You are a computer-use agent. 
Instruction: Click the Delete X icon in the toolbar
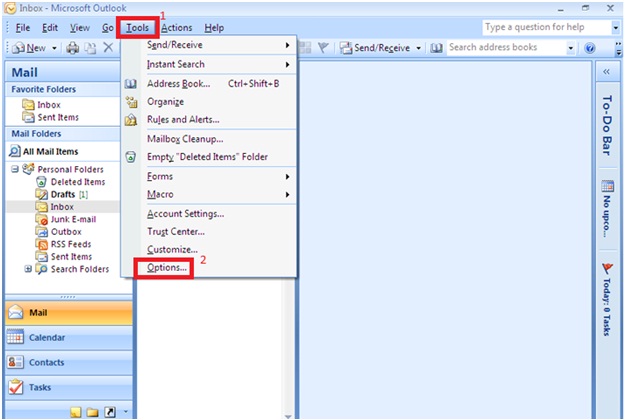click(x=108, y=48)
